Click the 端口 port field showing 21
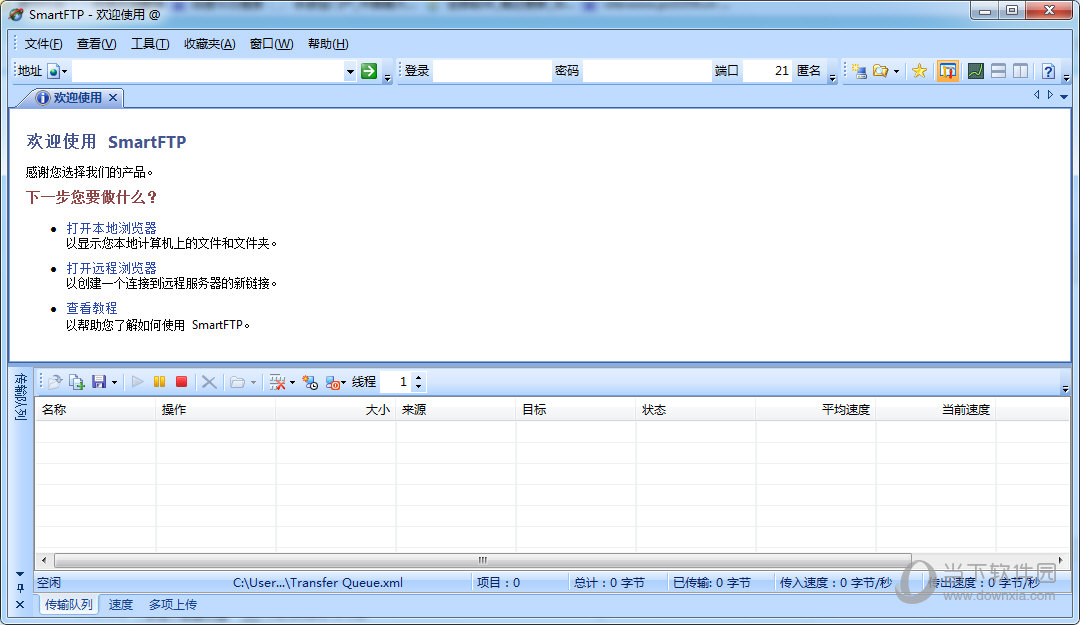The image size is (1080, 625). tap(767, 71)
